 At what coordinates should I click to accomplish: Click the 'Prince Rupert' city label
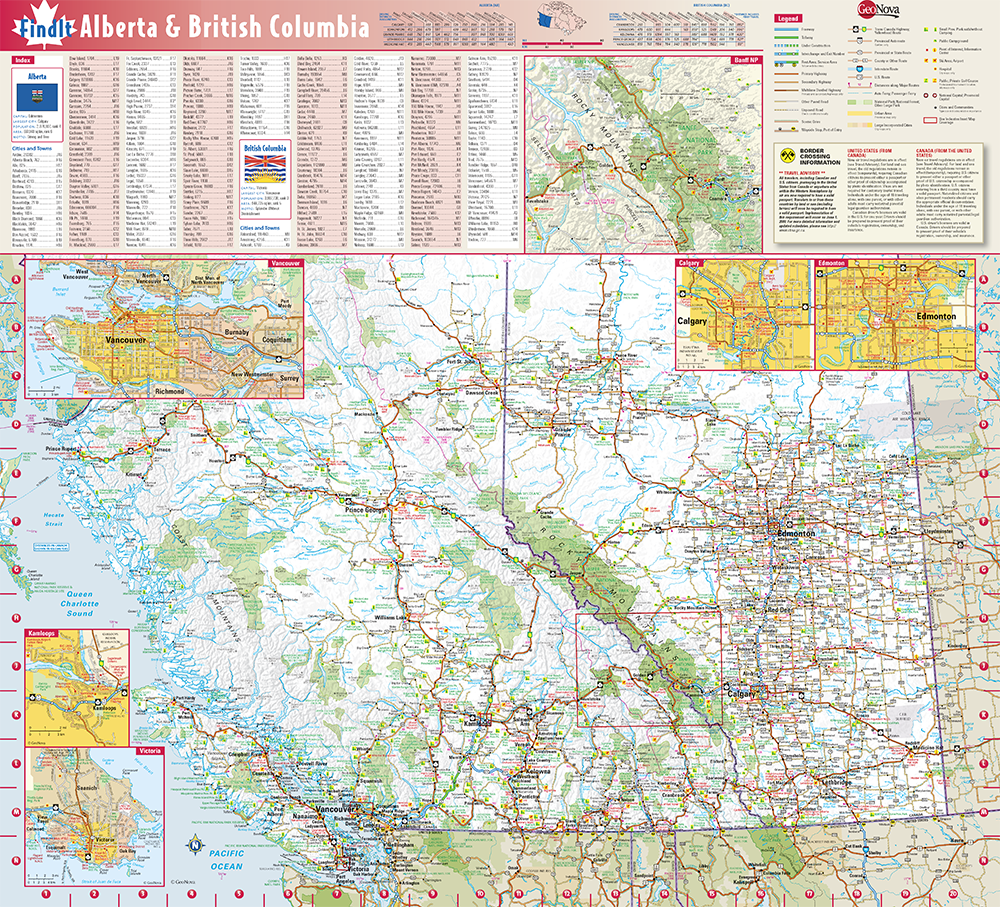click(x=61, y=449)
